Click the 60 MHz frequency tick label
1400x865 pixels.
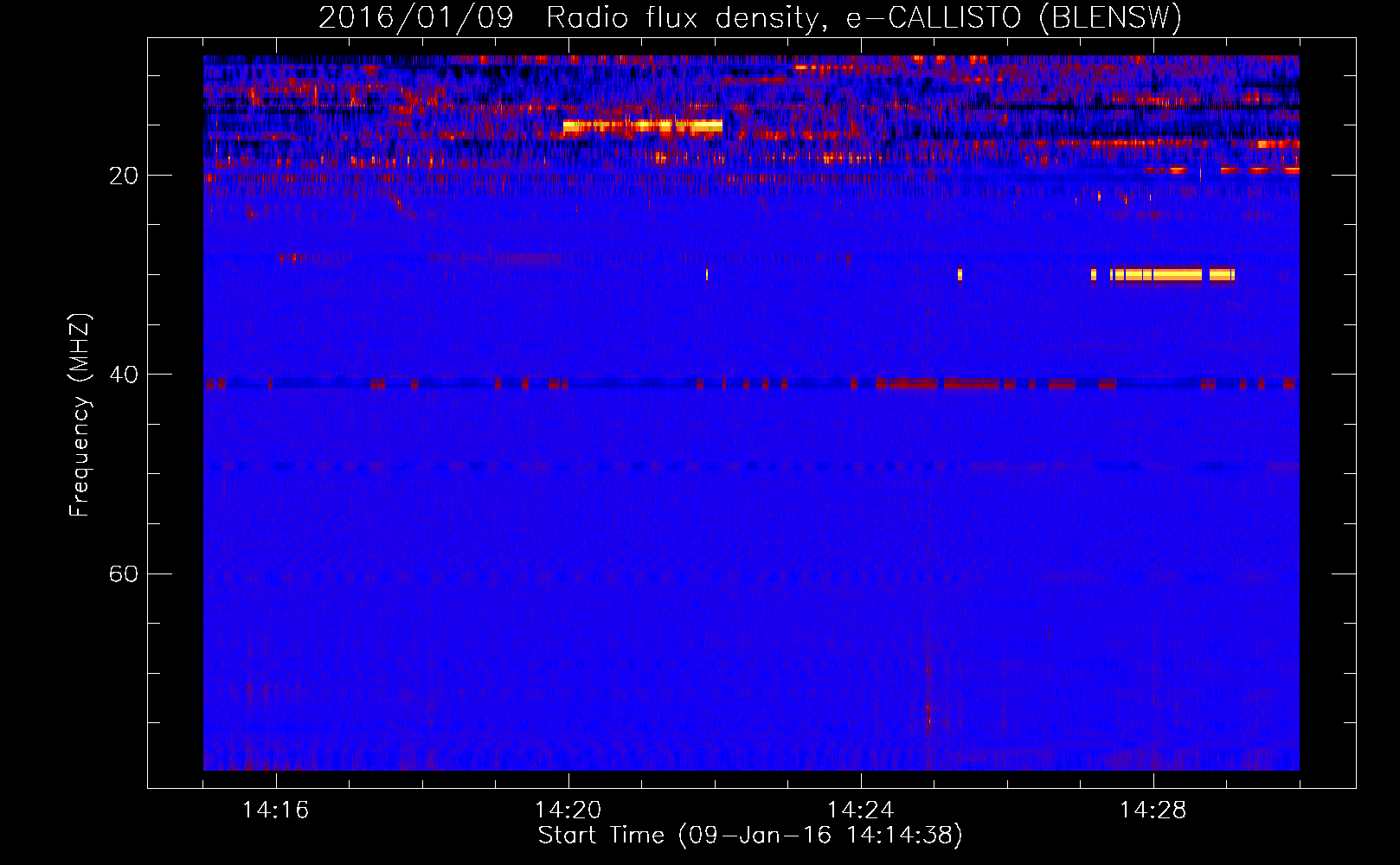coord(124,573)
